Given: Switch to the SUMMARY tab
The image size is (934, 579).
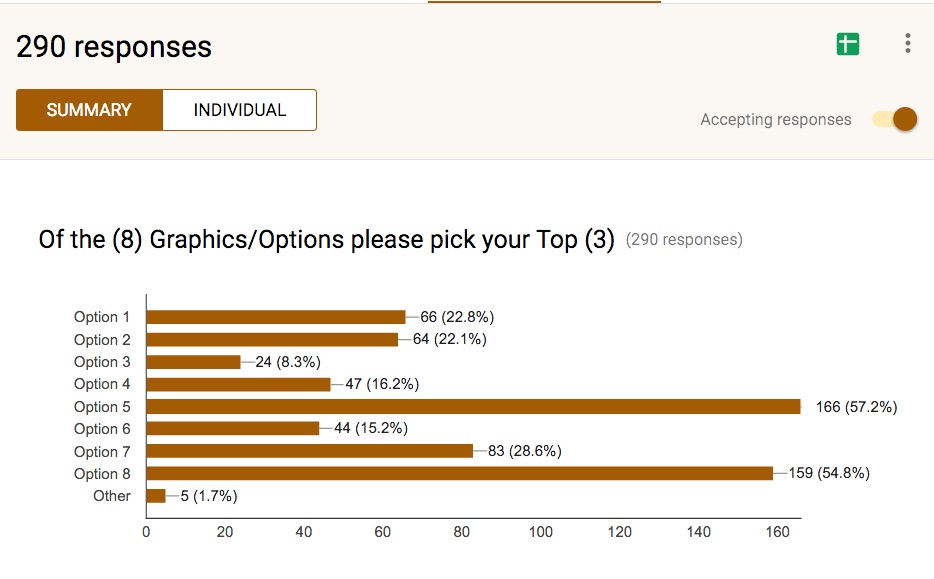Looking at the screenshot, I should [x=89, y=110].
